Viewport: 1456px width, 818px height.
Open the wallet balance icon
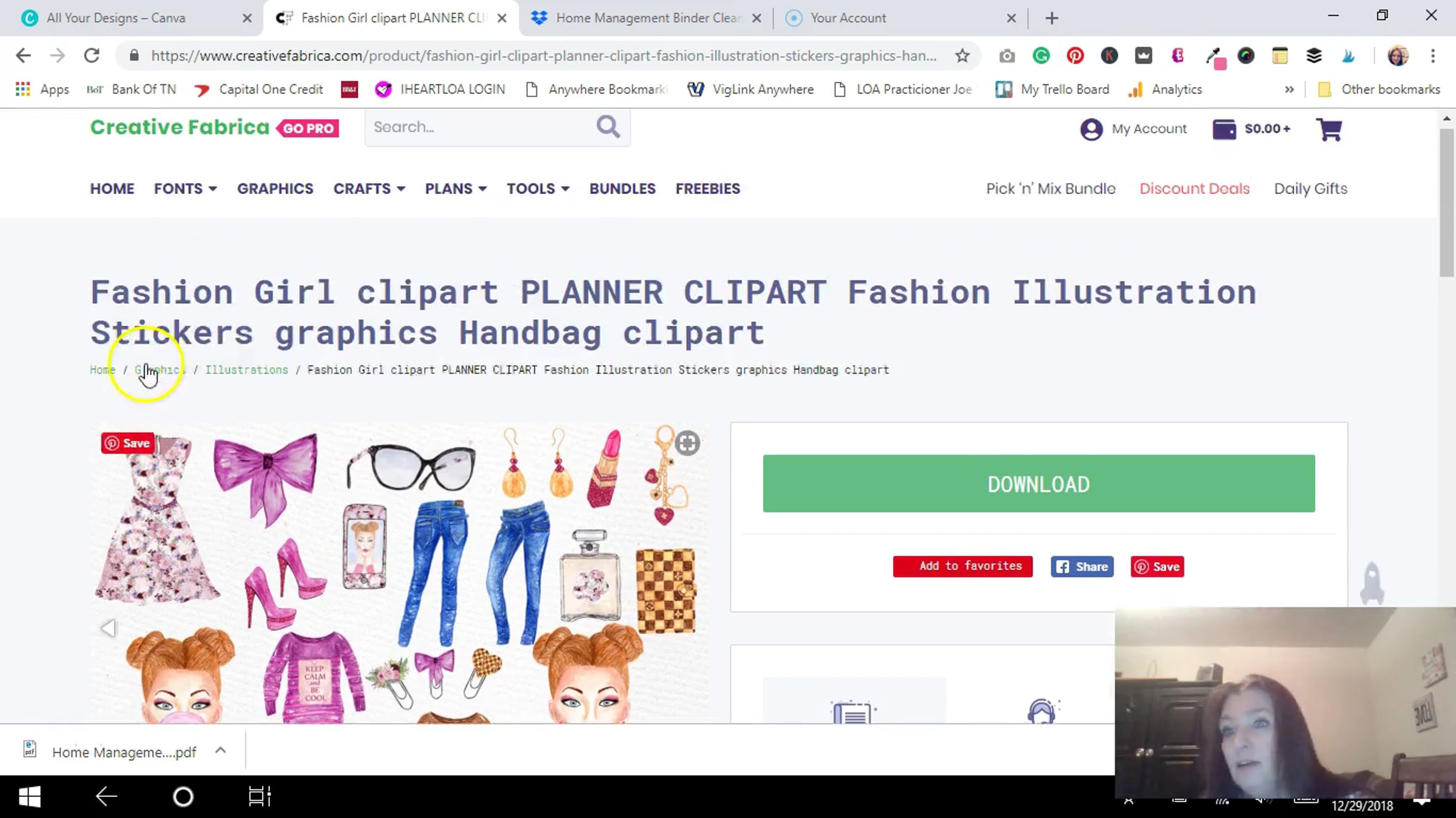point(1224,129)
